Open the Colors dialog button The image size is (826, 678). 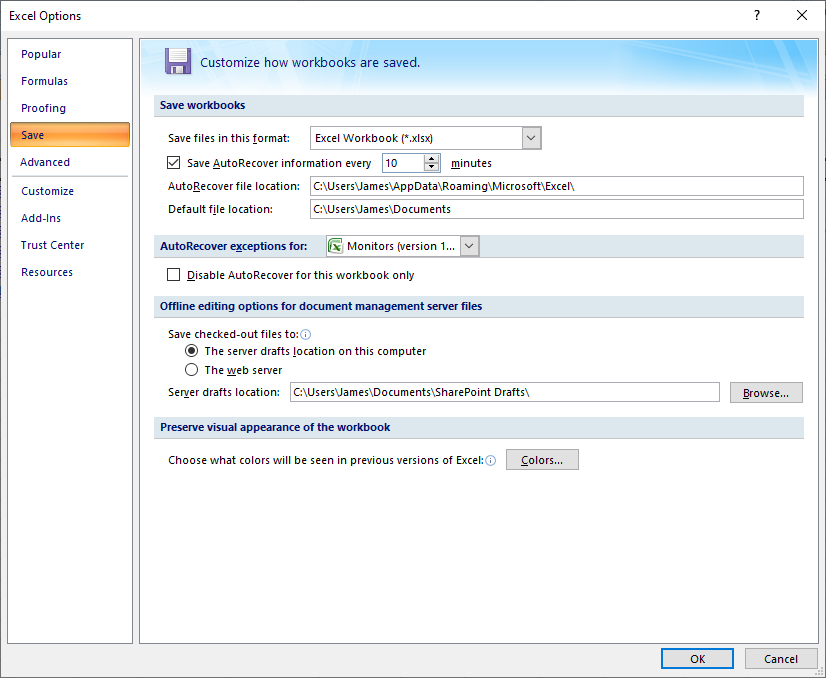coord(542,460)
